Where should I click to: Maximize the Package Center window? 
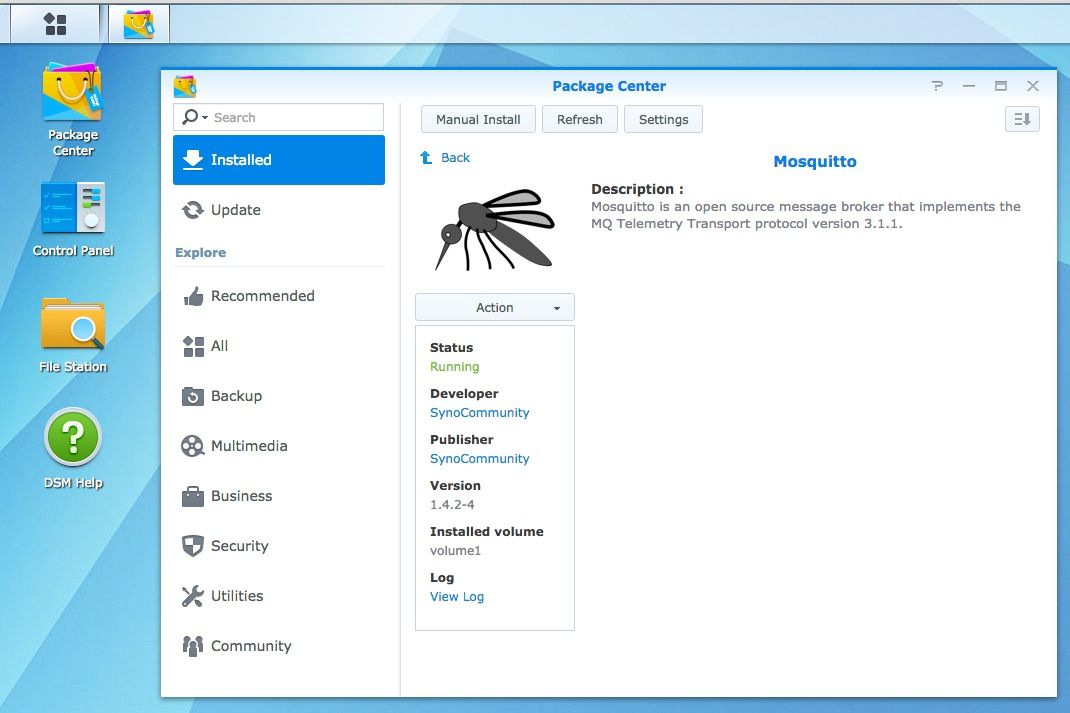click(x=1000, y=86)
